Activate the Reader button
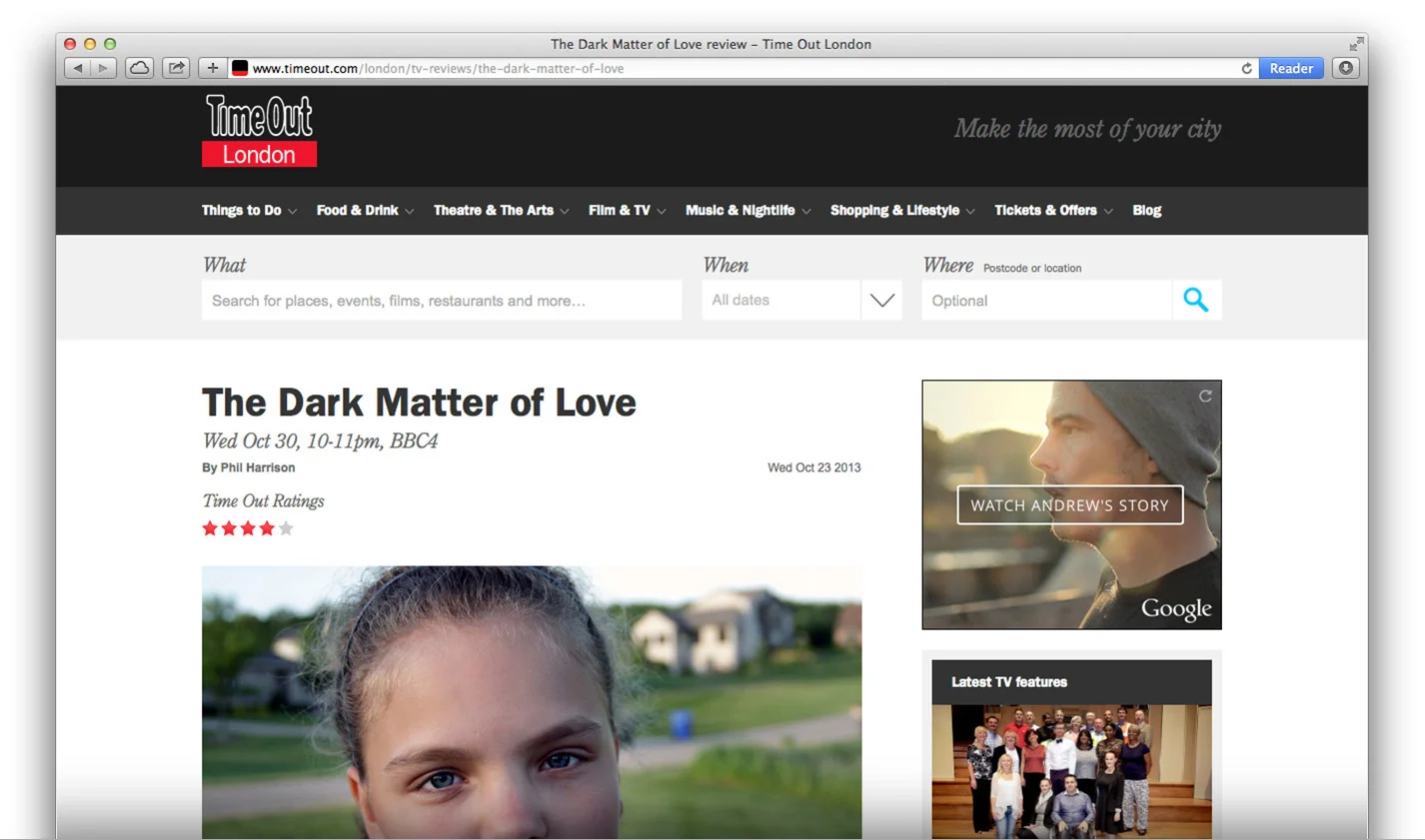 coord(1291,68)
